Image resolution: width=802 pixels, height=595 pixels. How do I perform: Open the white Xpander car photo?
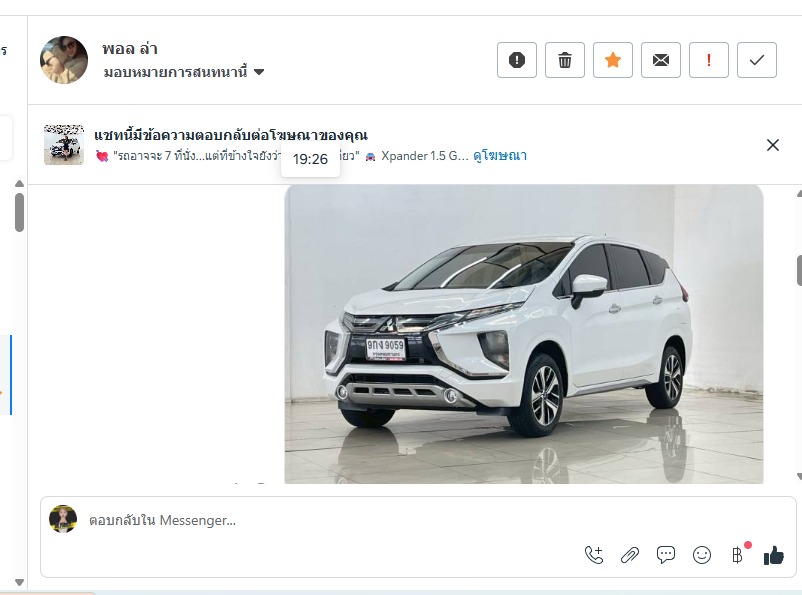(524, 334)
